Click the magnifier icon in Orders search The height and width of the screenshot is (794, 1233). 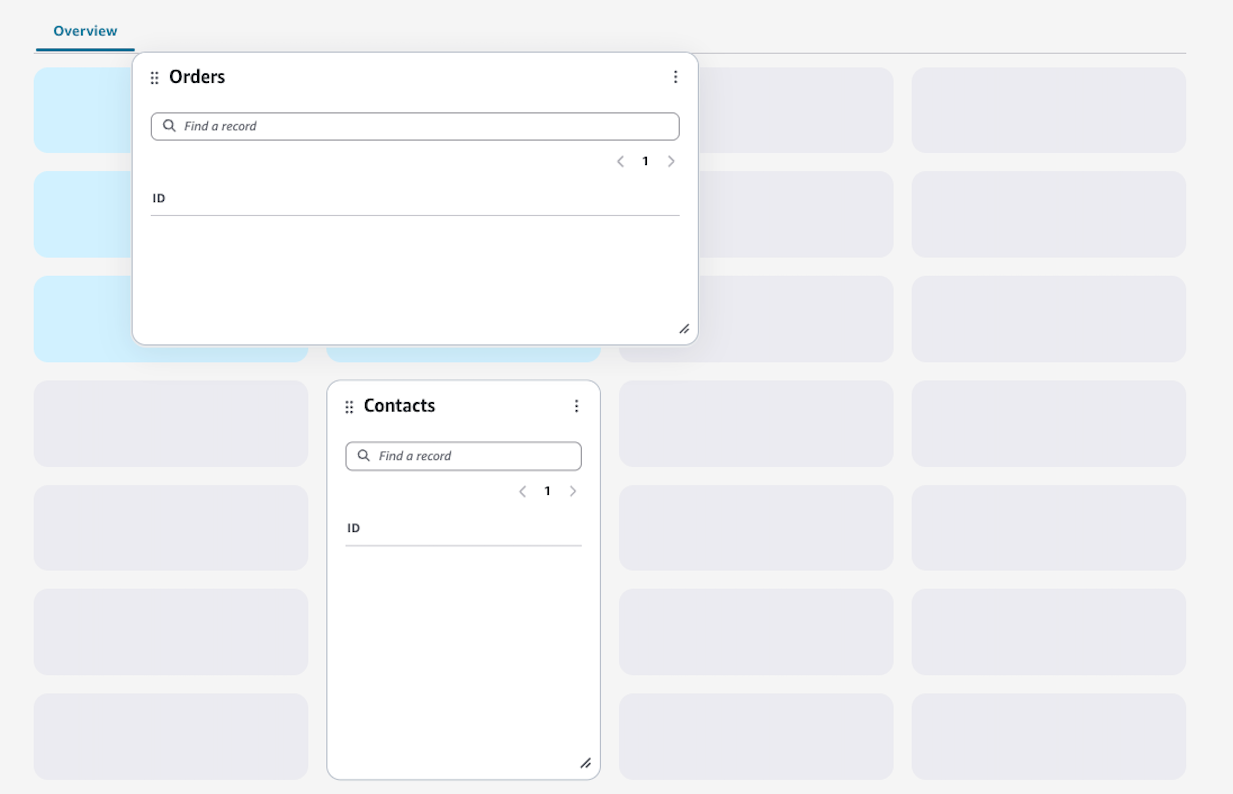(x=168, y=126)
